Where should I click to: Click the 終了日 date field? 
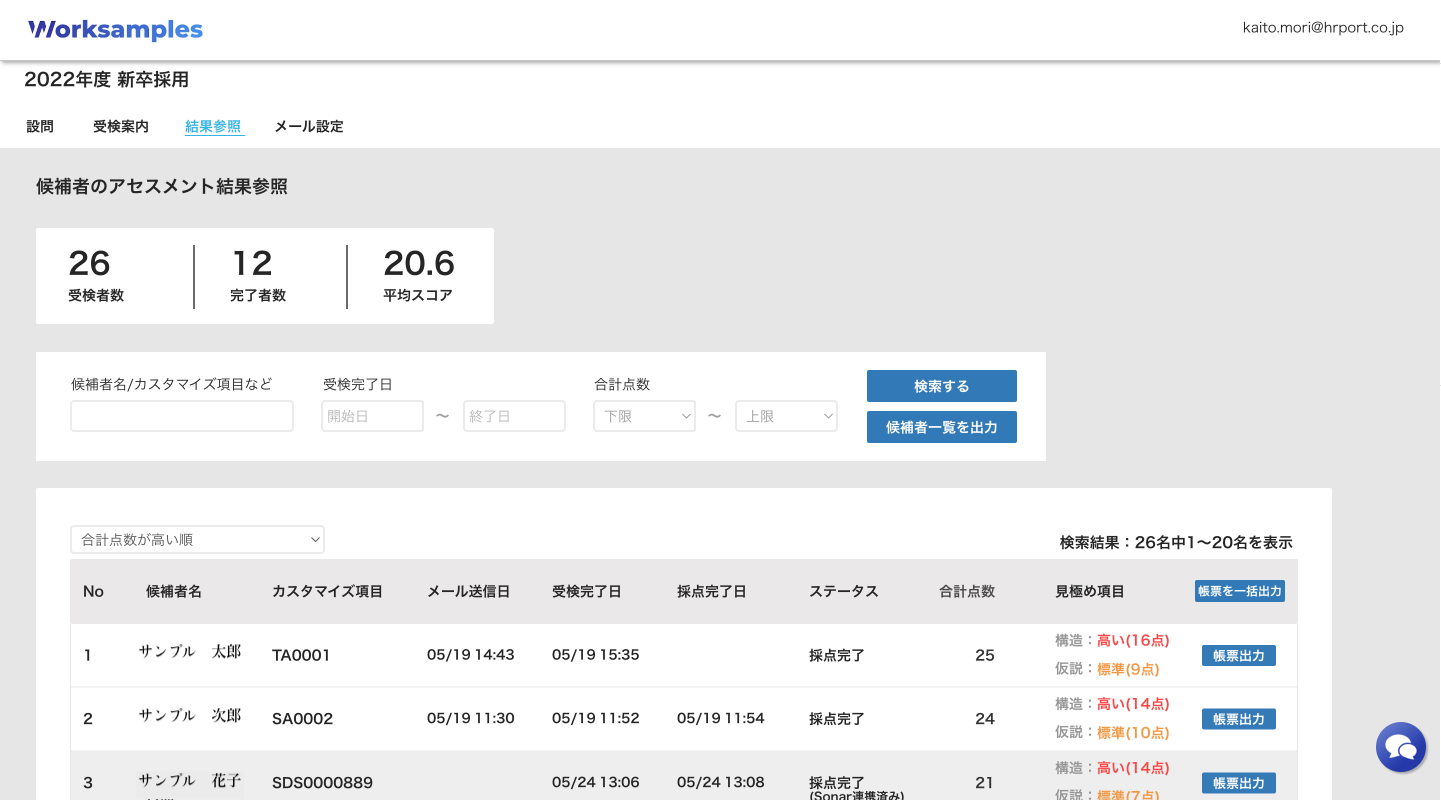(514, 416)
